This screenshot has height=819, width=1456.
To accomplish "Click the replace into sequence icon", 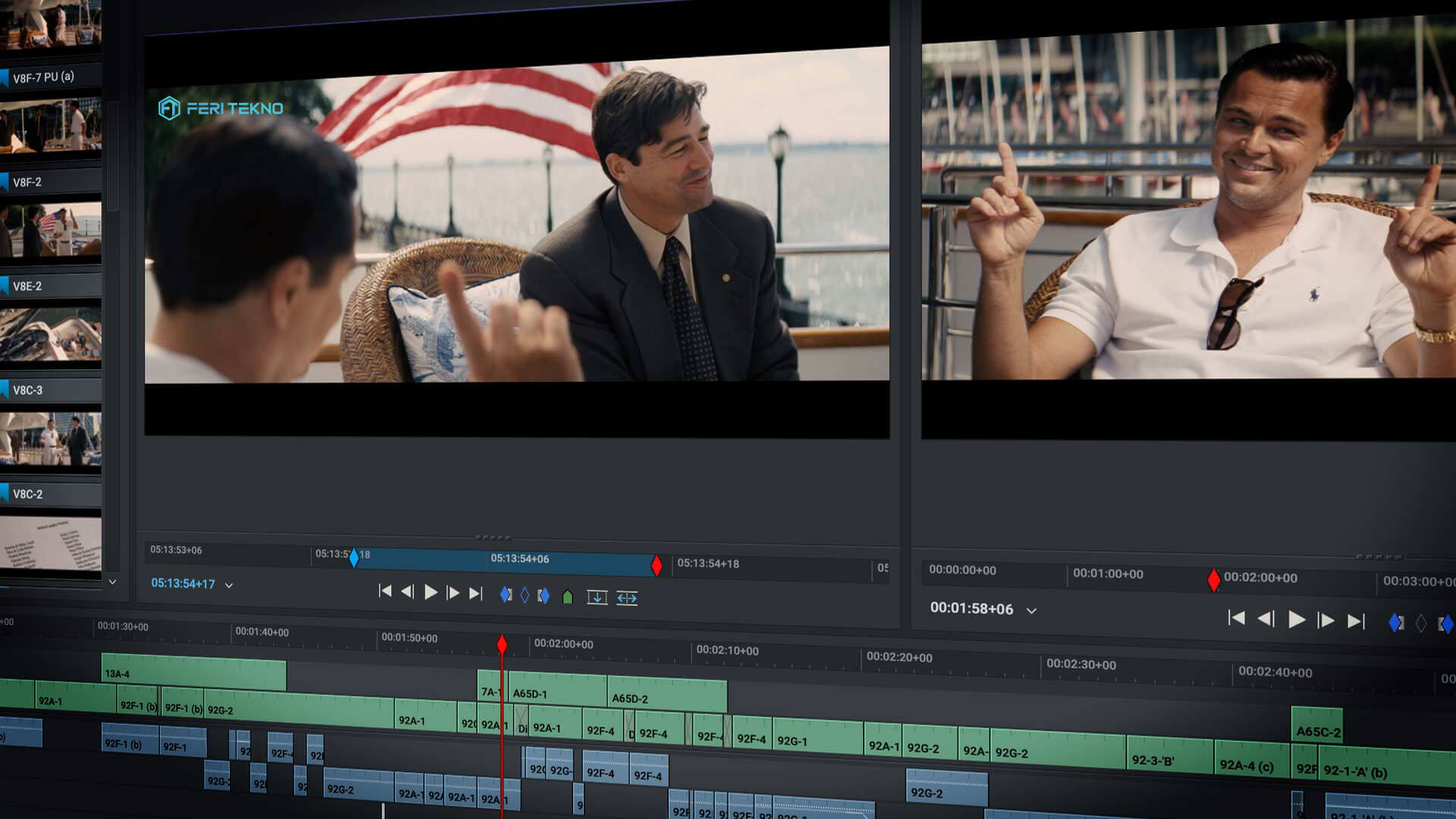I will (626, 598).
